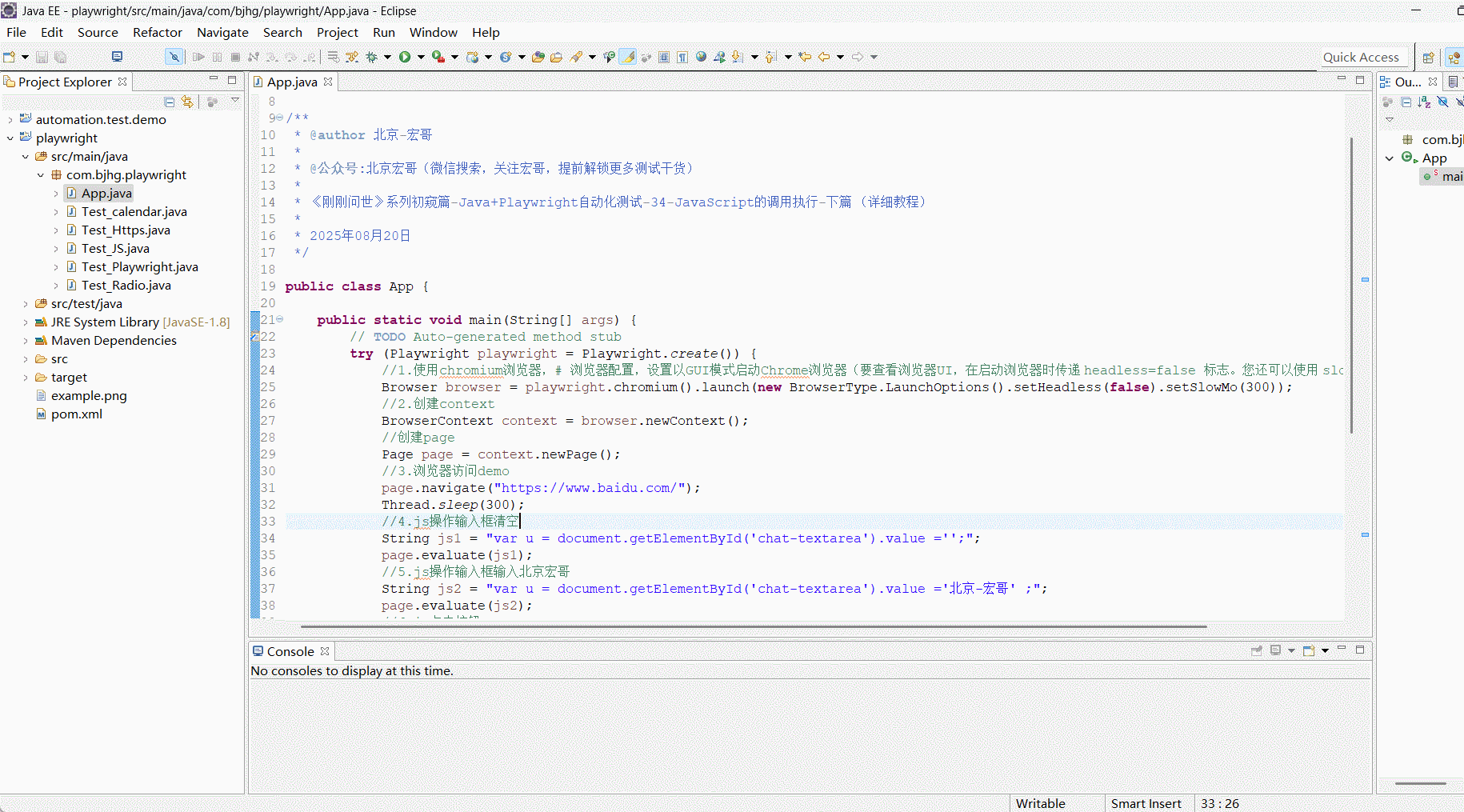Image resolution: width=1464 pixels, height=812 pixels.
Task: Click the Open Task toolbar icon
Action: (x=556, y=57)
